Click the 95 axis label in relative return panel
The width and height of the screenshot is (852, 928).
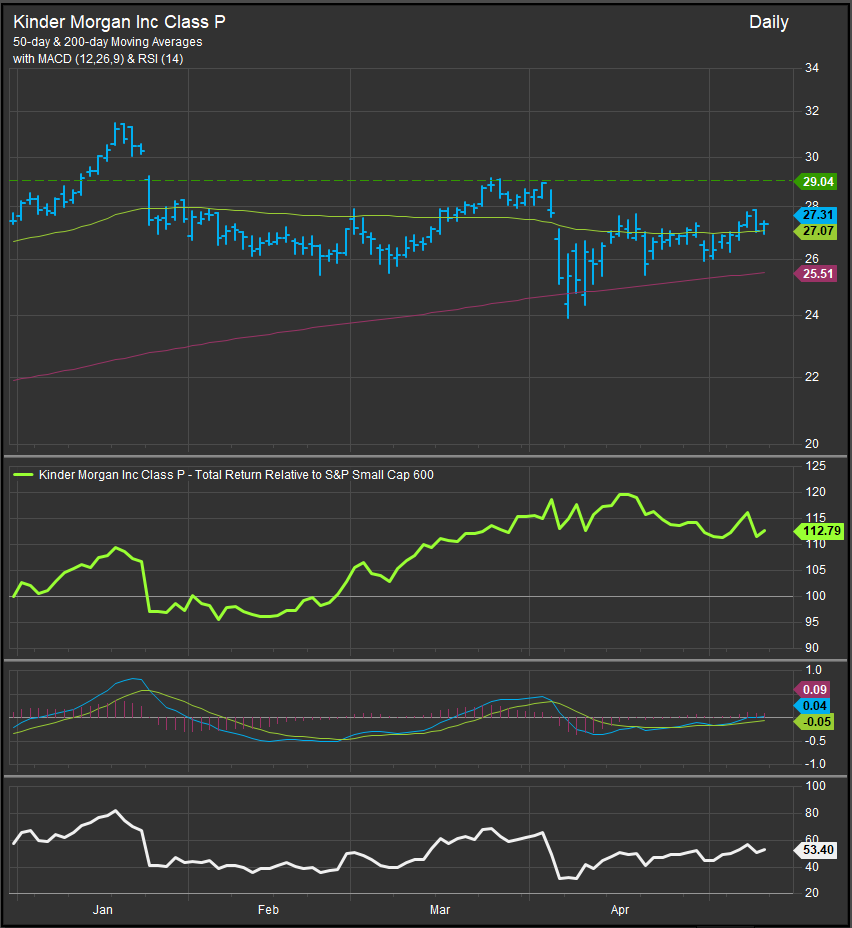[812, 622]
